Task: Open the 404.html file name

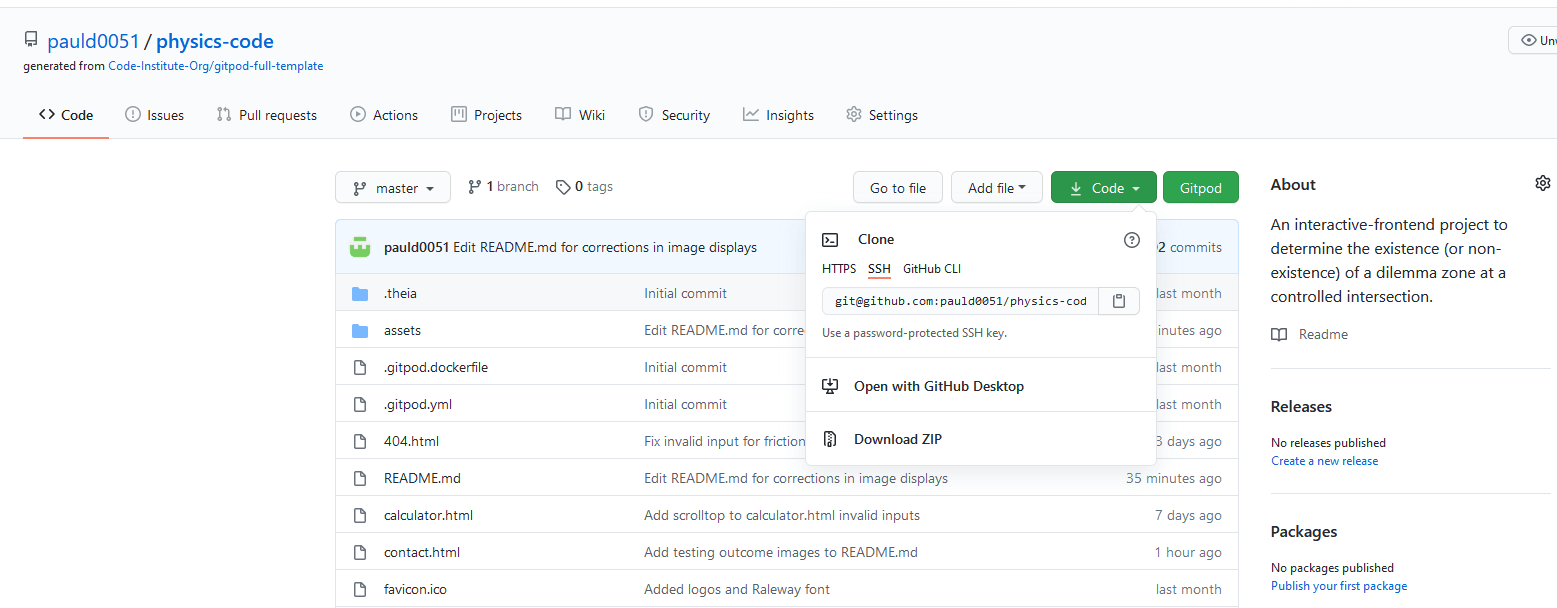Action: (x=411, y=442)
